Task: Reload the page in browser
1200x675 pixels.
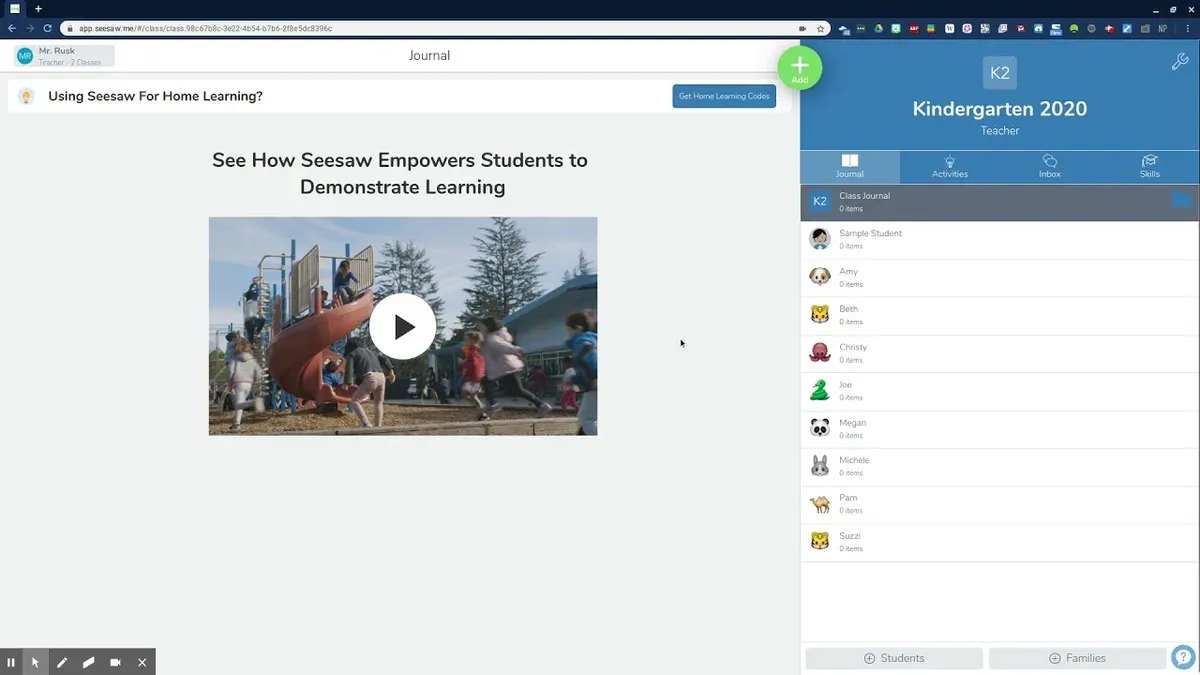Action: click(x=47, y=29)
